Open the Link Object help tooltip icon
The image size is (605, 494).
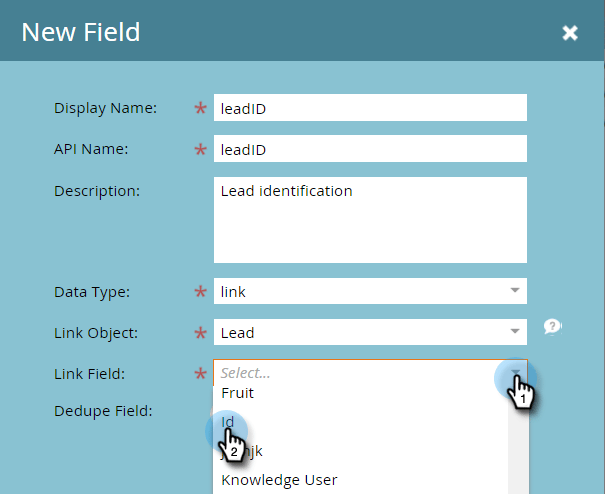(x=552, y=327)
